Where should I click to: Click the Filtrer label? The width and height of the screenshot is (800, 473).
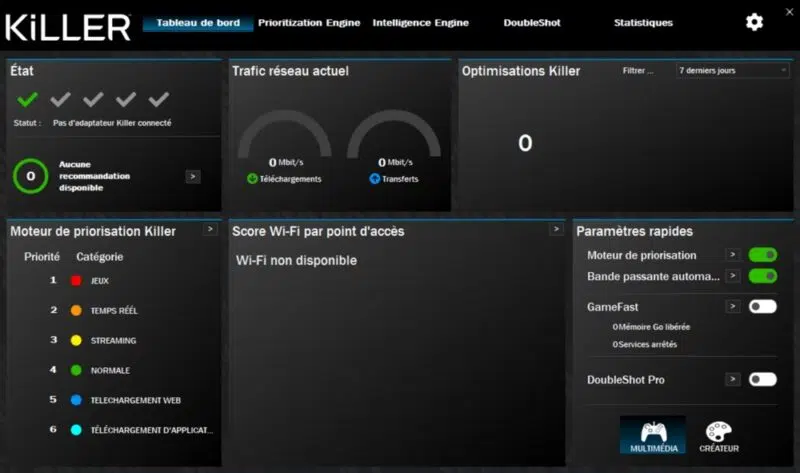click(638, 70)
